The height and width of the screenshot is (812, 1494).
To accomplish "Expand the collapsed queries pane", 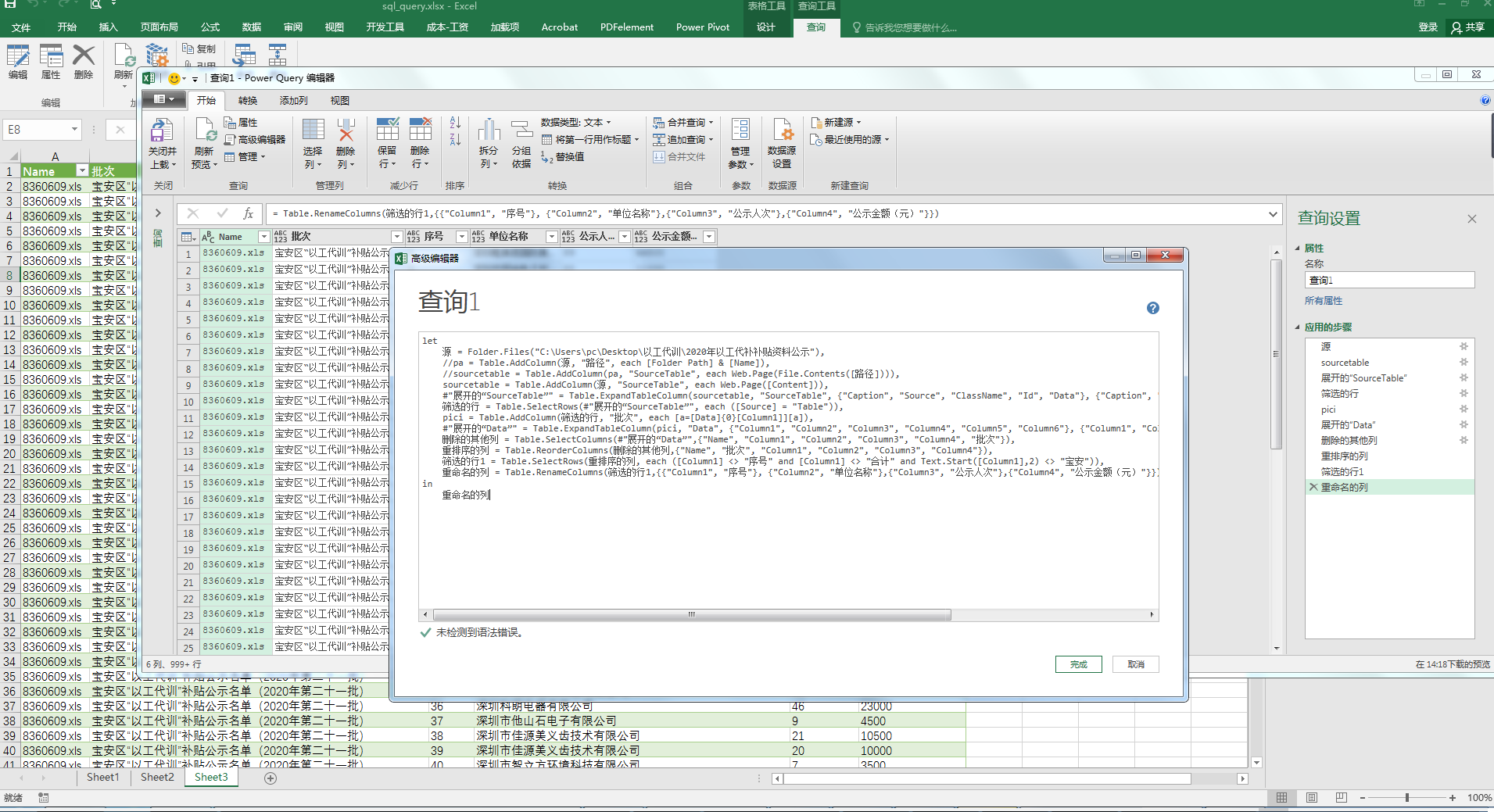I will click(157, 213).
